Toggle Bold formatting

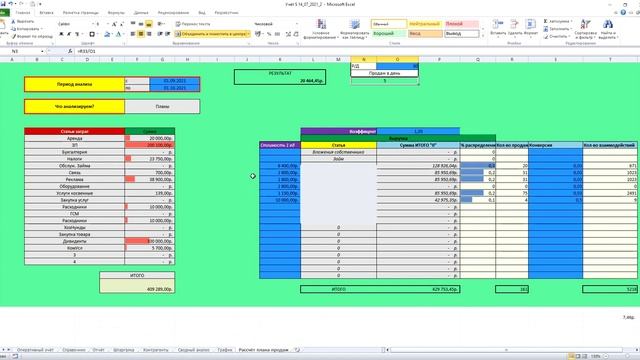click(x=62, y=34)
